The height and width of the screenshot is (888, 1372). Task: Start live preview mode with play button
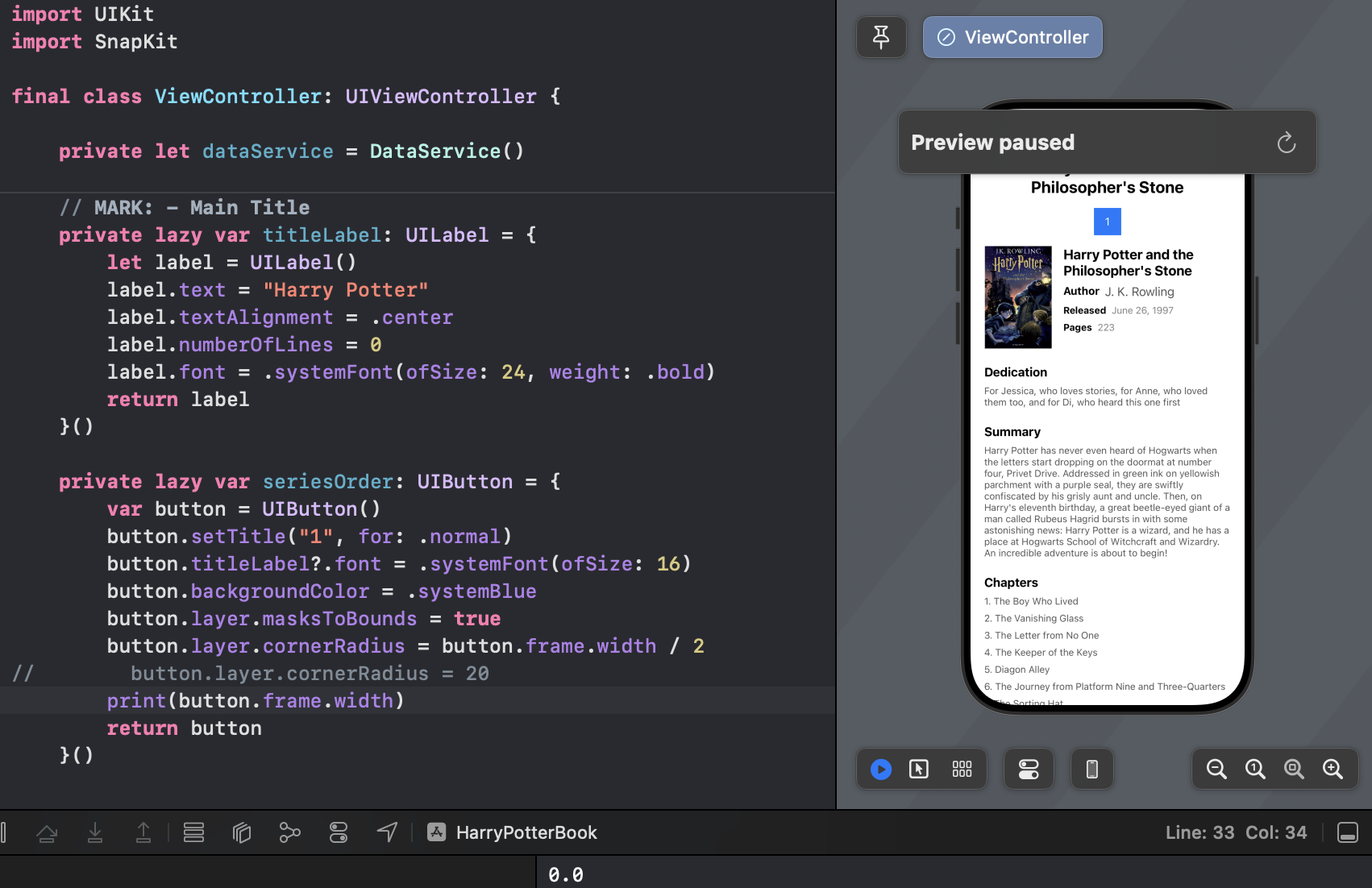pyautogui.click(x=881, y=770)
